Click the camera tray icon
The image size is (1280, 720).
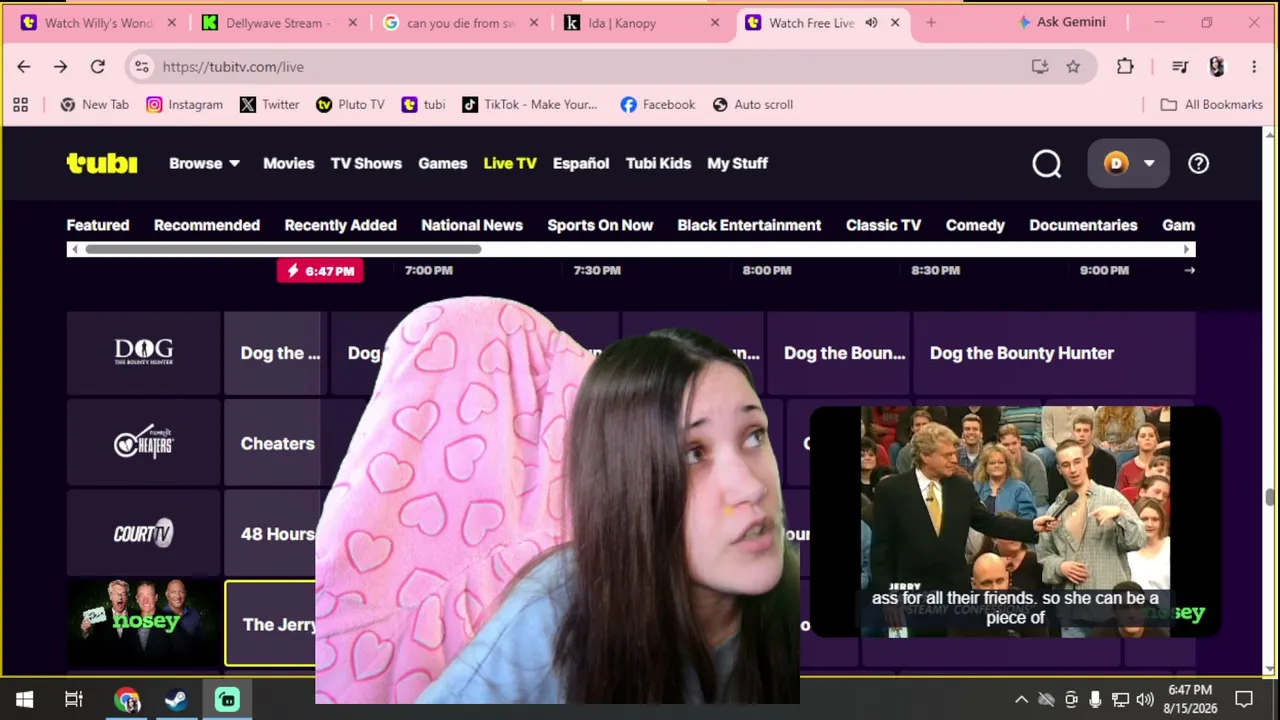tap(1071, 700)
